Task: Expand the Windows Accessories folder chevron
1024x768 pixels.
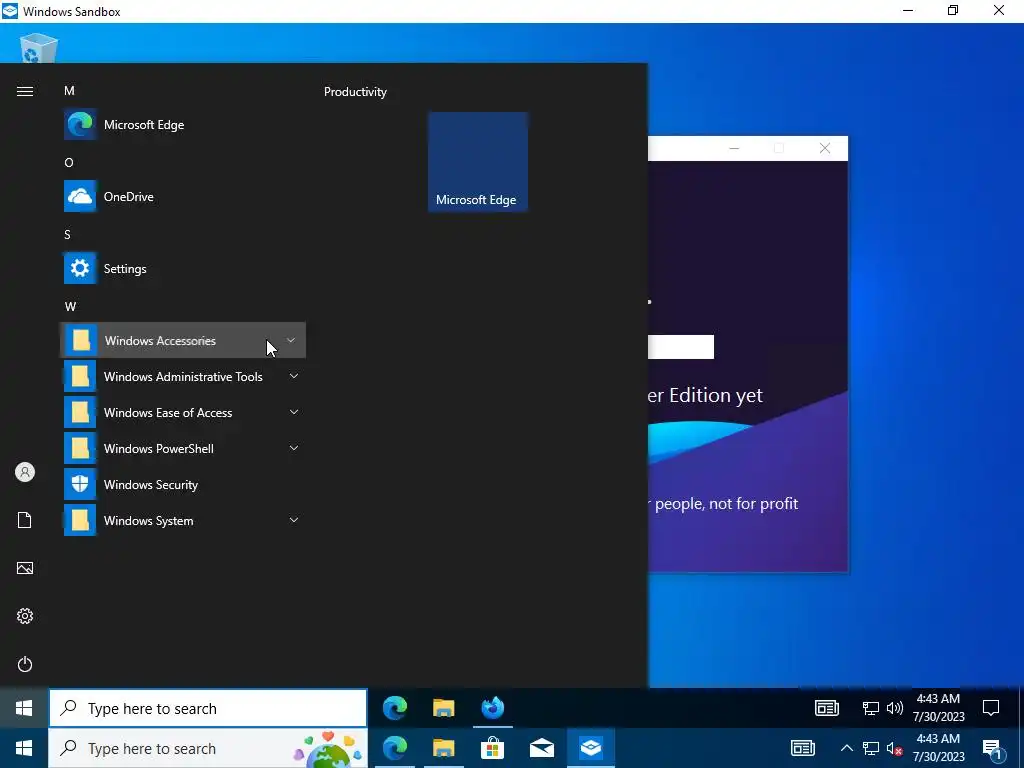Action: tap(291, 340)
